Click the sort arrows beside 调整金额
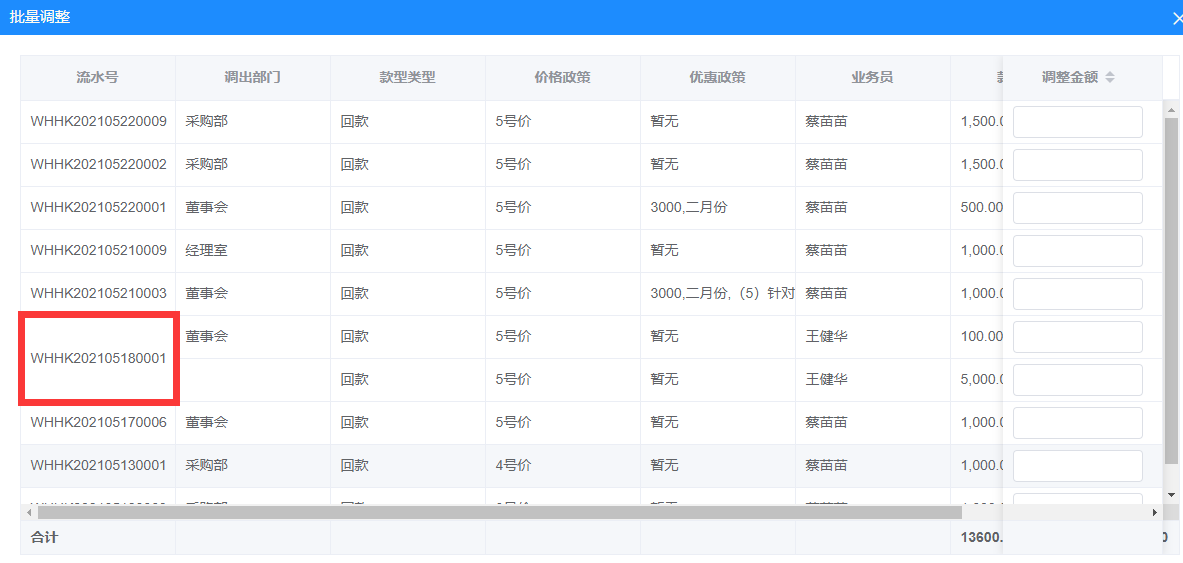Screen dimensions: 1183x563 tap(1110, 77)
